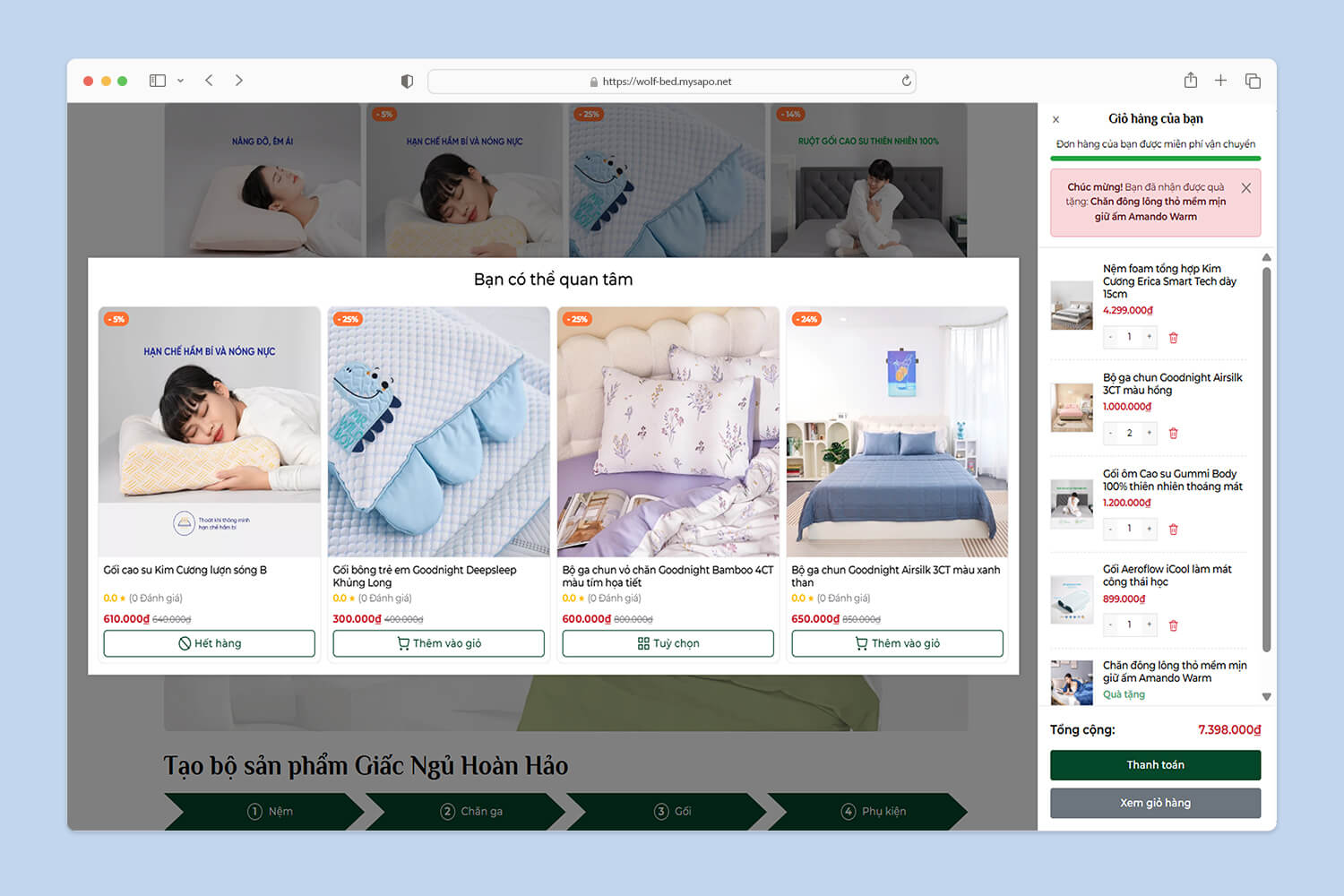Viewport: 1344px width, 896px height.
Task: Click the total price '7.398.000₫'
Action: pos(1229,730)
